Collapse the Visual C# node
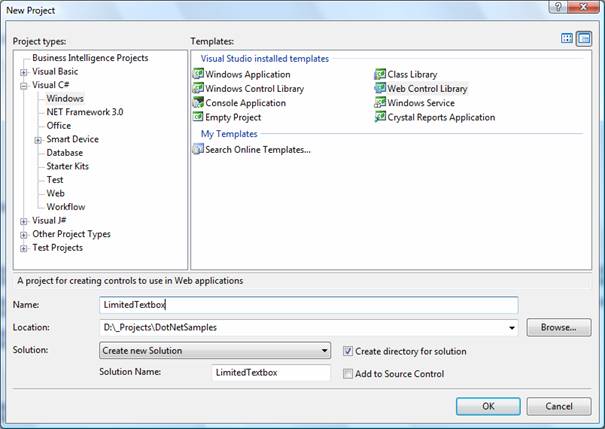 tap(24, 86)
